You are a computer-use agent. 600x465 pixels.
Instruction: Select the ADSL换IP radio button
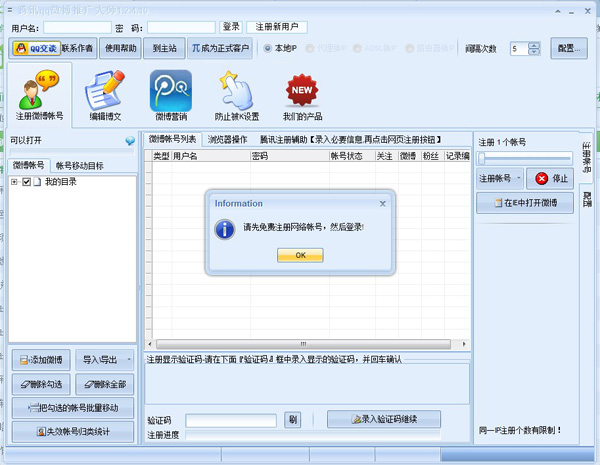tap(357, 48)
